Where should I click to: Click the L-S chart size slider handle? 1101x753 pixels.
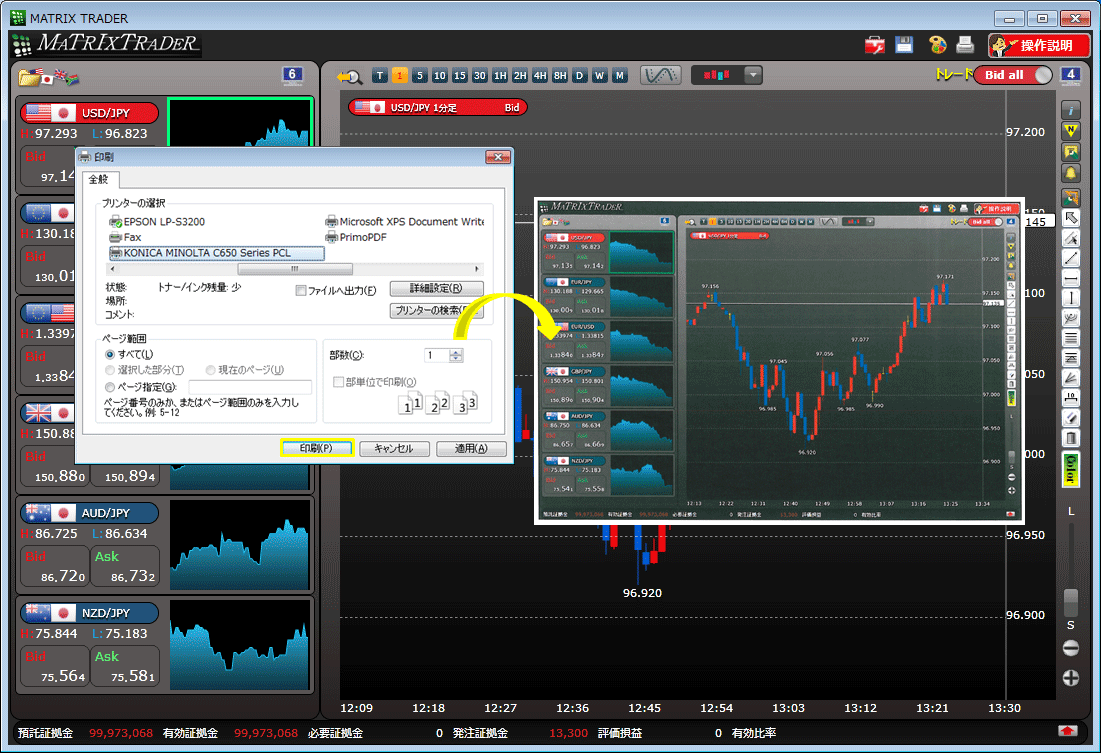coord(1071,603)
